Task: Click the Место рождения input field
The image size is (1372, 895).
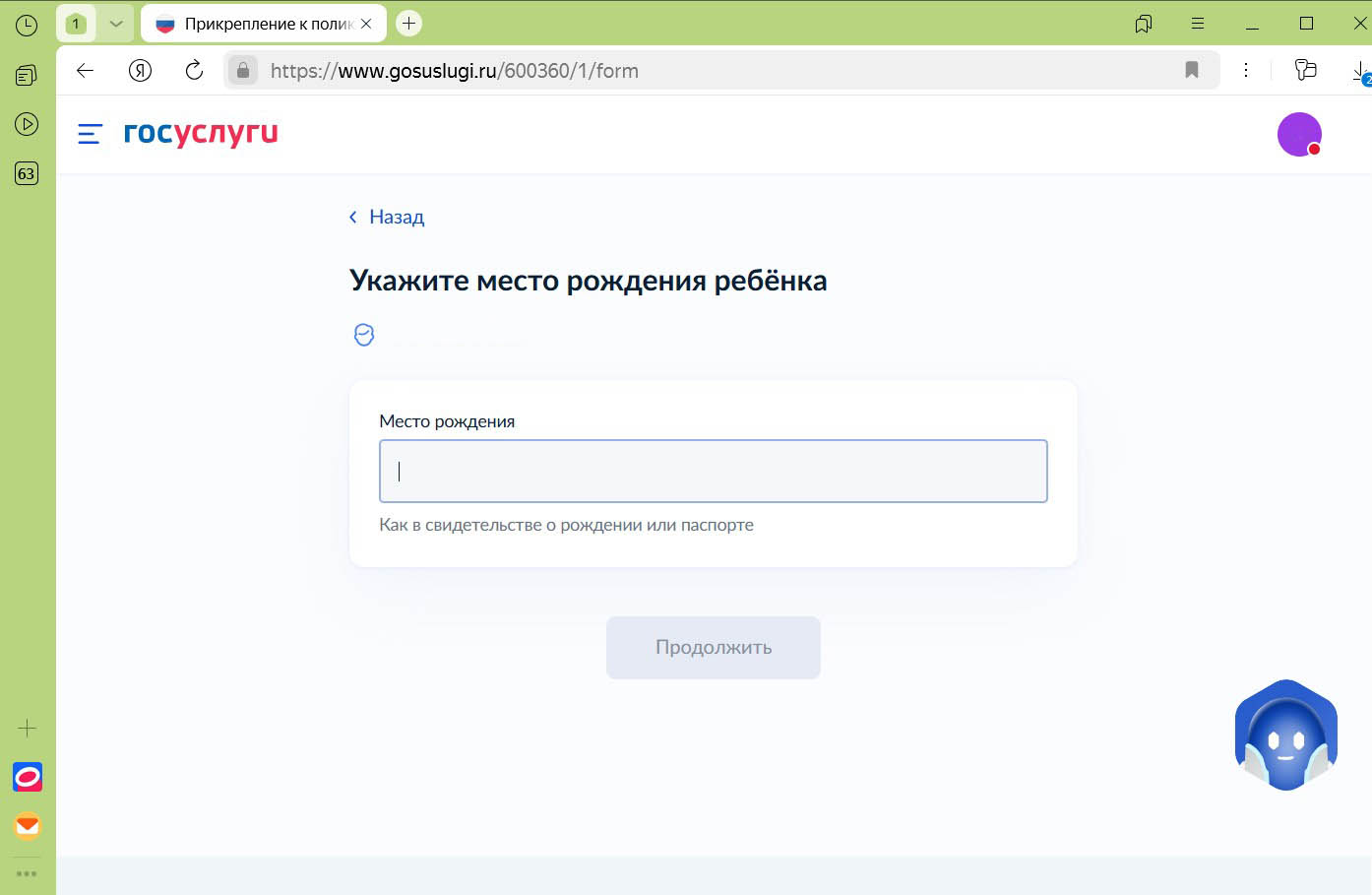Action: pos(713,471)
